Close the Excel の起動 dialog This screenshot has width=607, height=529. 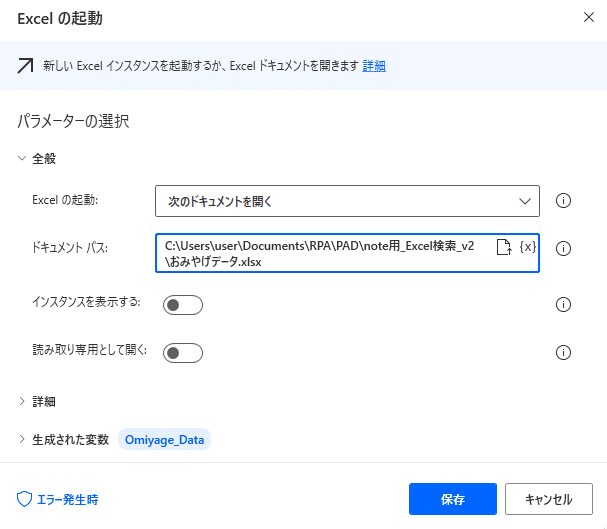[x=589, y=17]
